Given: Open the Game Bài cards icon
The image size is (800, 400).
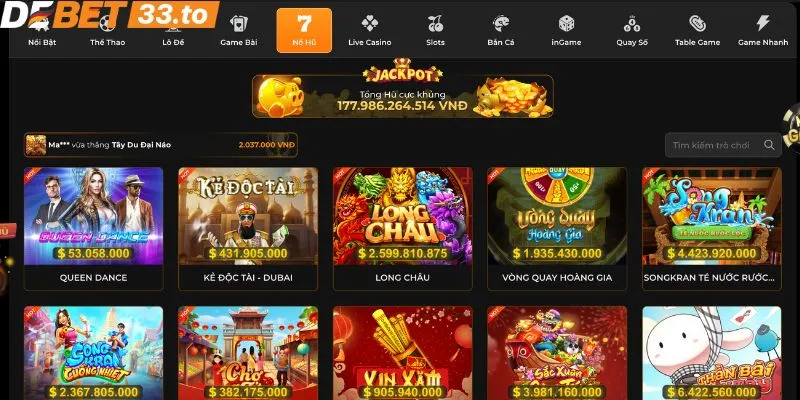Looking at the screenshot, I should (239, 23).
